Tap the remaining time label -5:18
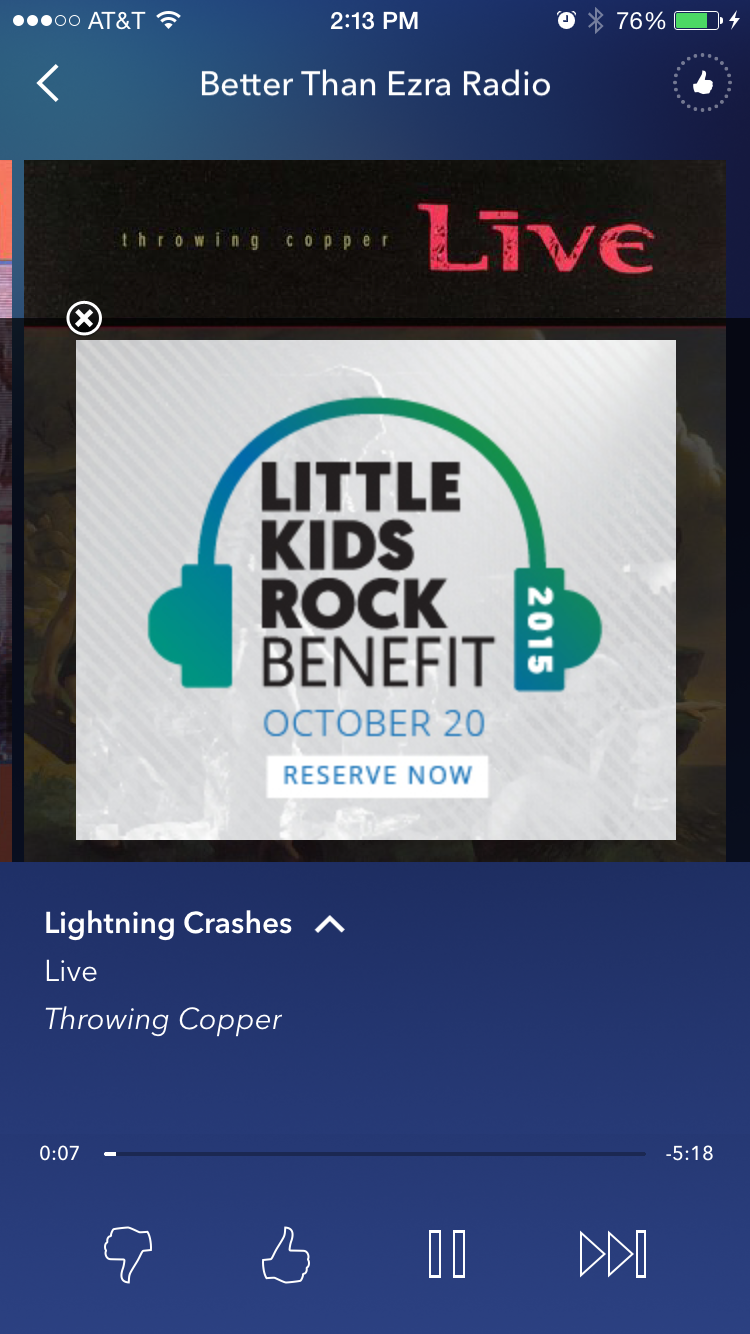Image resolution: width=750 pixels, height=1334 pixels. [689, 1153]
